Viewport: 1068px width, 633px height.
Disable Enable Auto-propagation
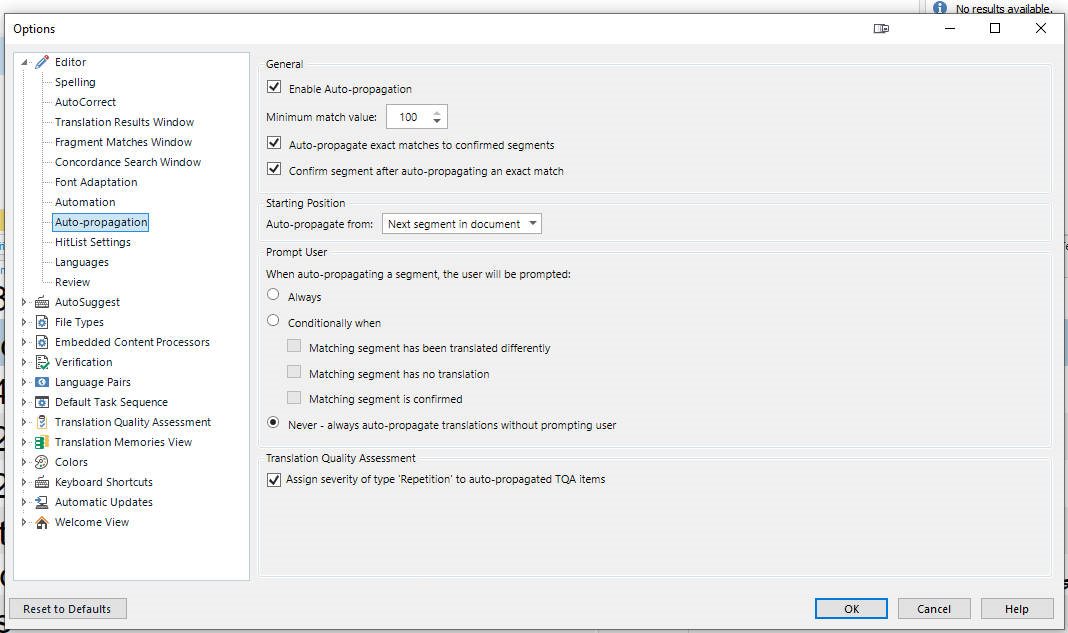point(273,87)
